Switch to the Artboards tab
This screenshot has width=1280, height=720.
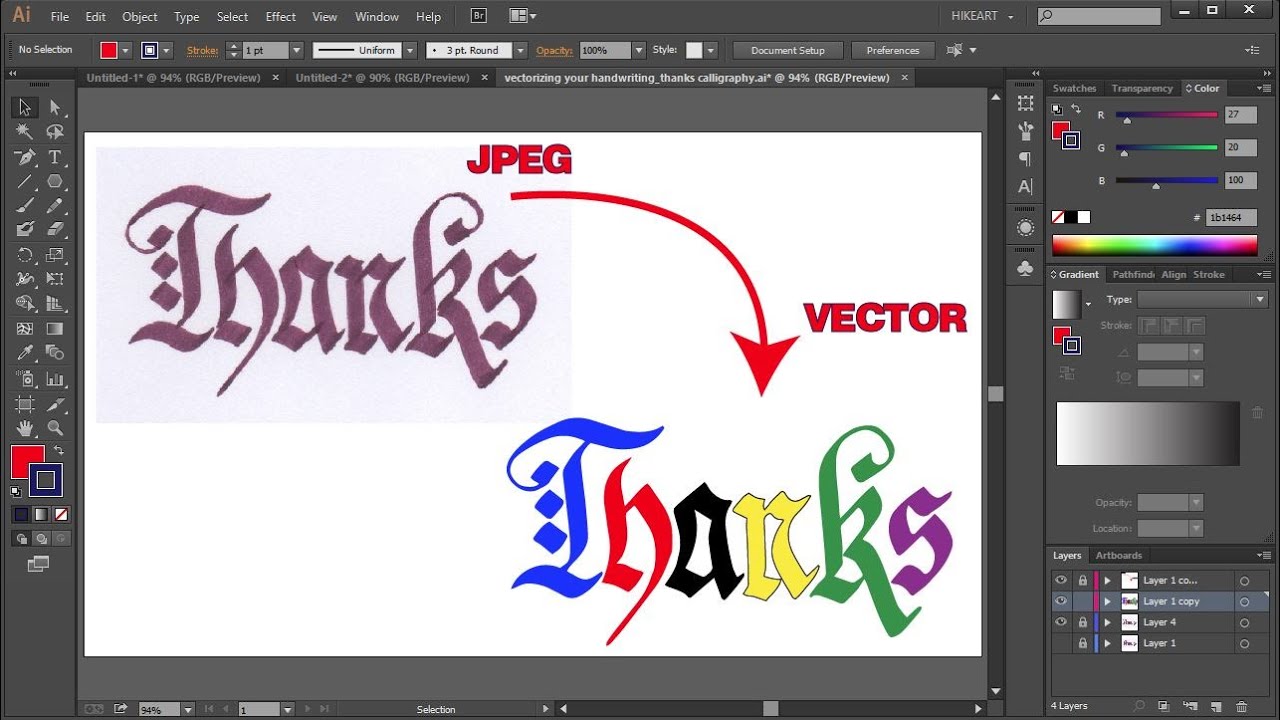click(x=1118, y=556)
